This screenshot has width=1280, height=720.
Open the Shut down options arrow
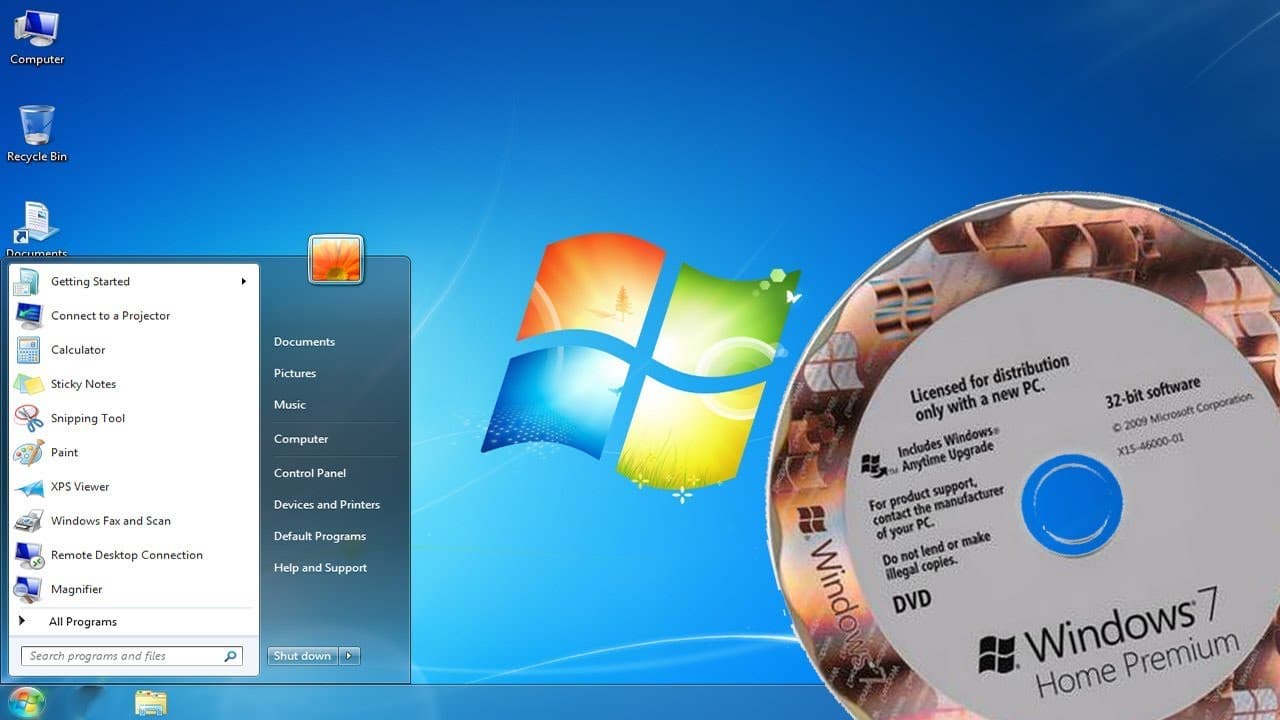348,656
